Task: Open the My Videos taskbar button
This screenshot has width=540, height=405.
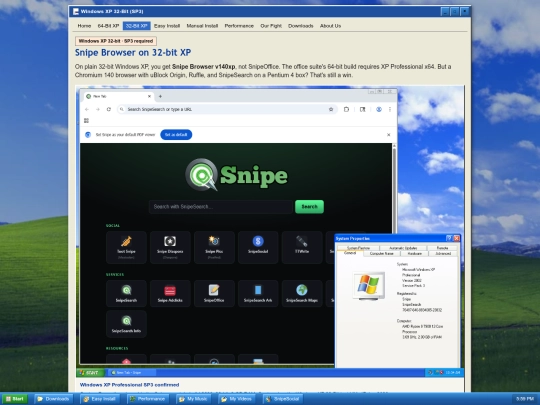Action: pyautogui.click(x=237, y=399)
